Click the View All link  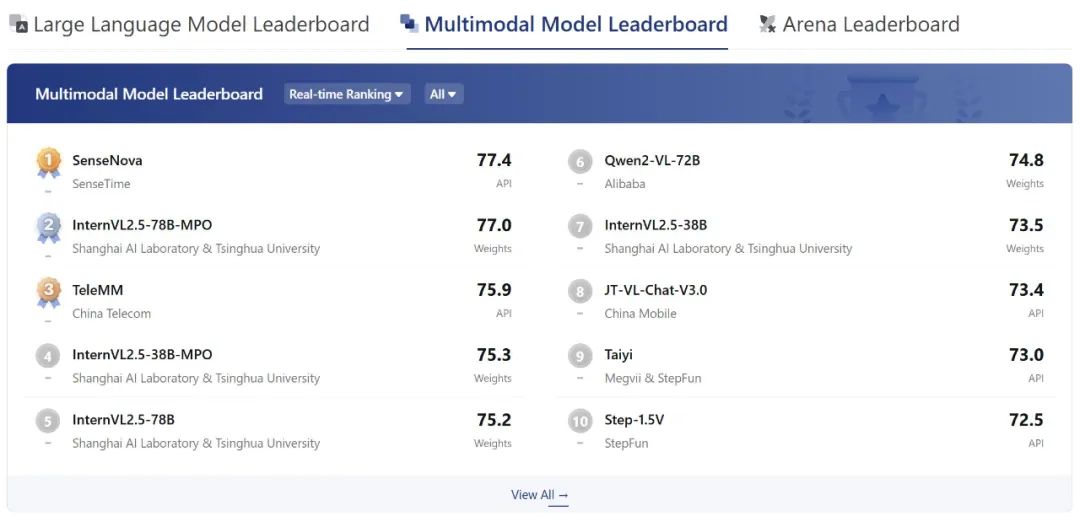click(x=539, y=495)
